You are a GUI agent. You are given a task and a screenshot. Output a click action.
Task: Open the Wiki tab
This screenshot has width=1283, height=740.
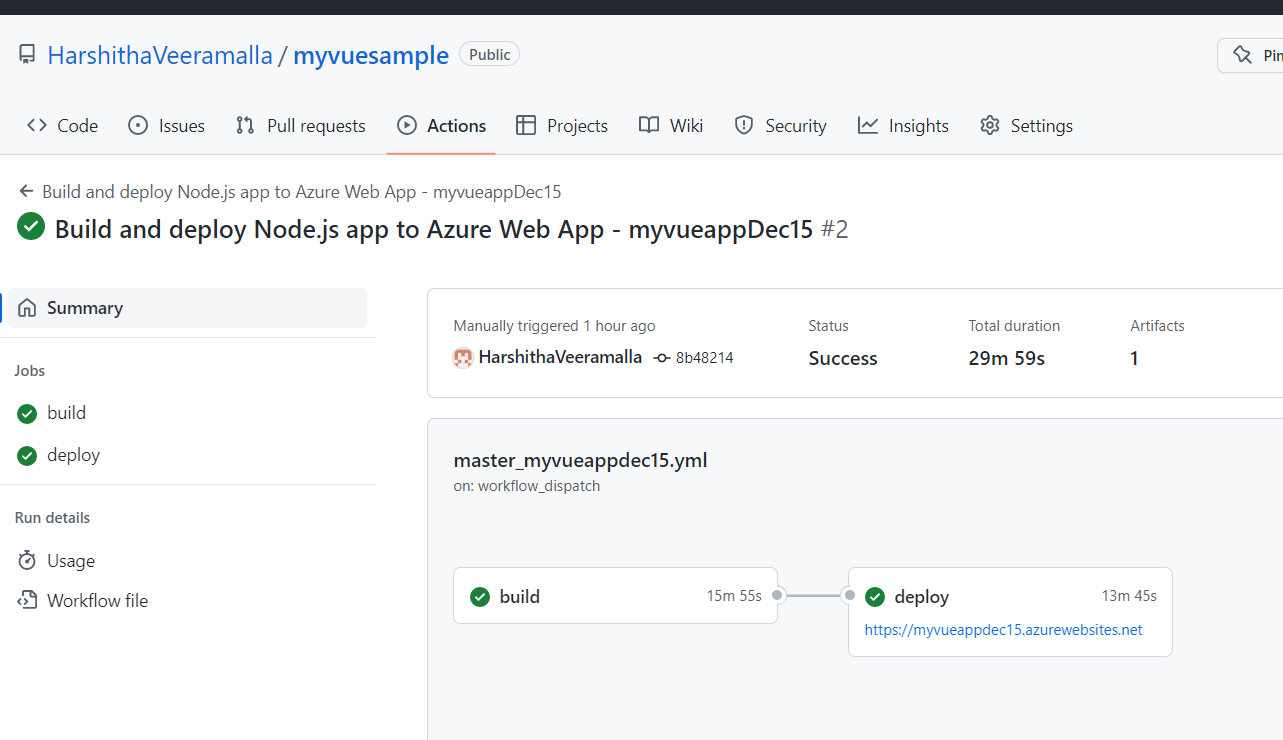[x=671, y=125]
